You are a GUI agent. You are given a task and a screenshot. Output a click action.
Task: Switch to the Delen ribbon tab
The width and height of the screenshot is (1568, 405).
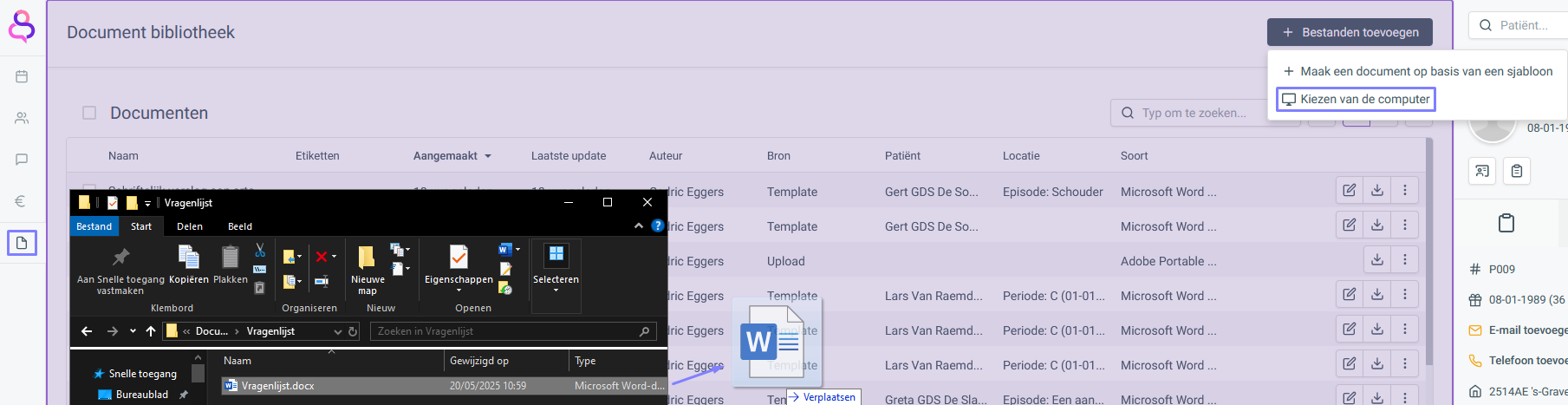pyautogui.click(x=190, y=226)
